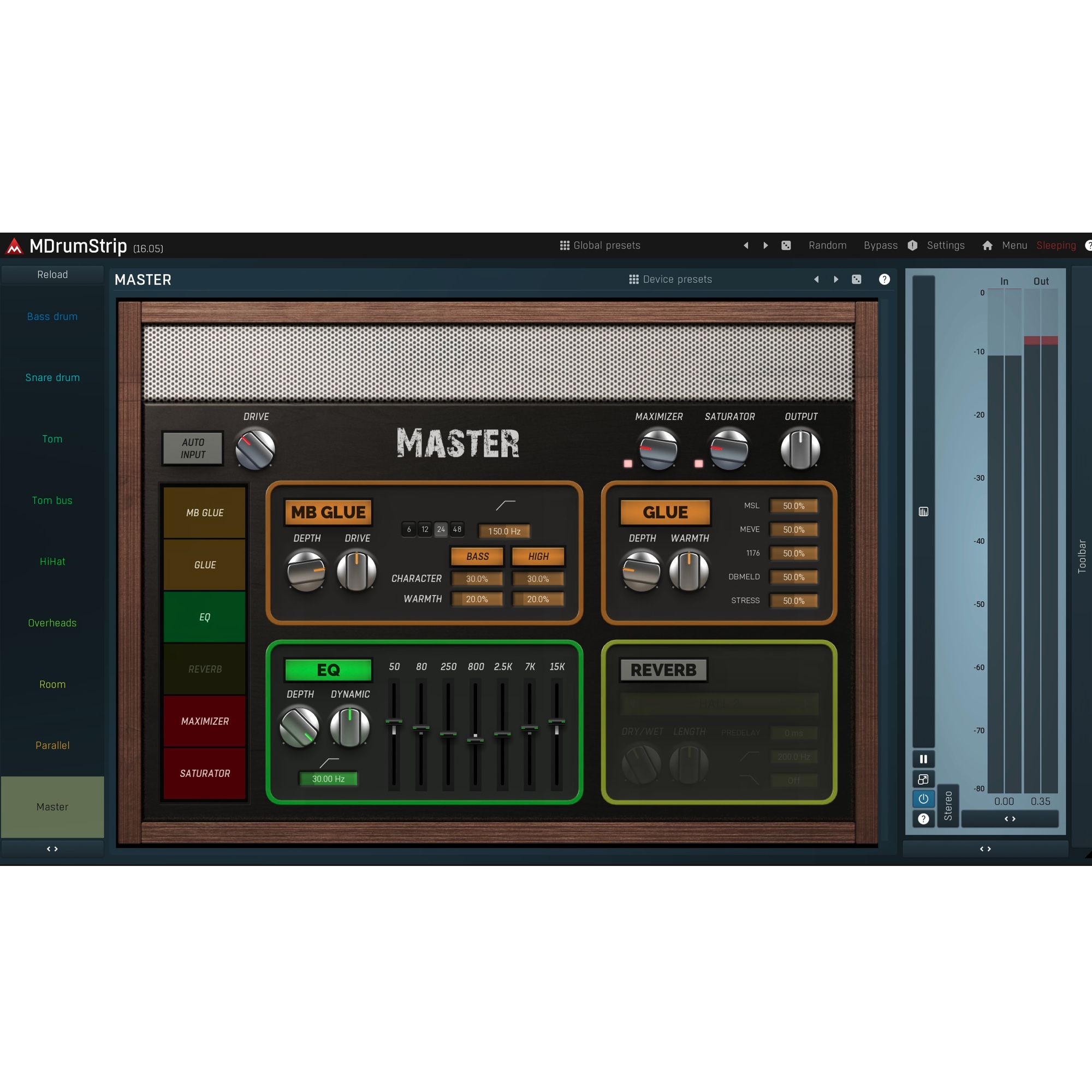
Task: Open the help question mark in the meter panel
Action: click(924, 819)
